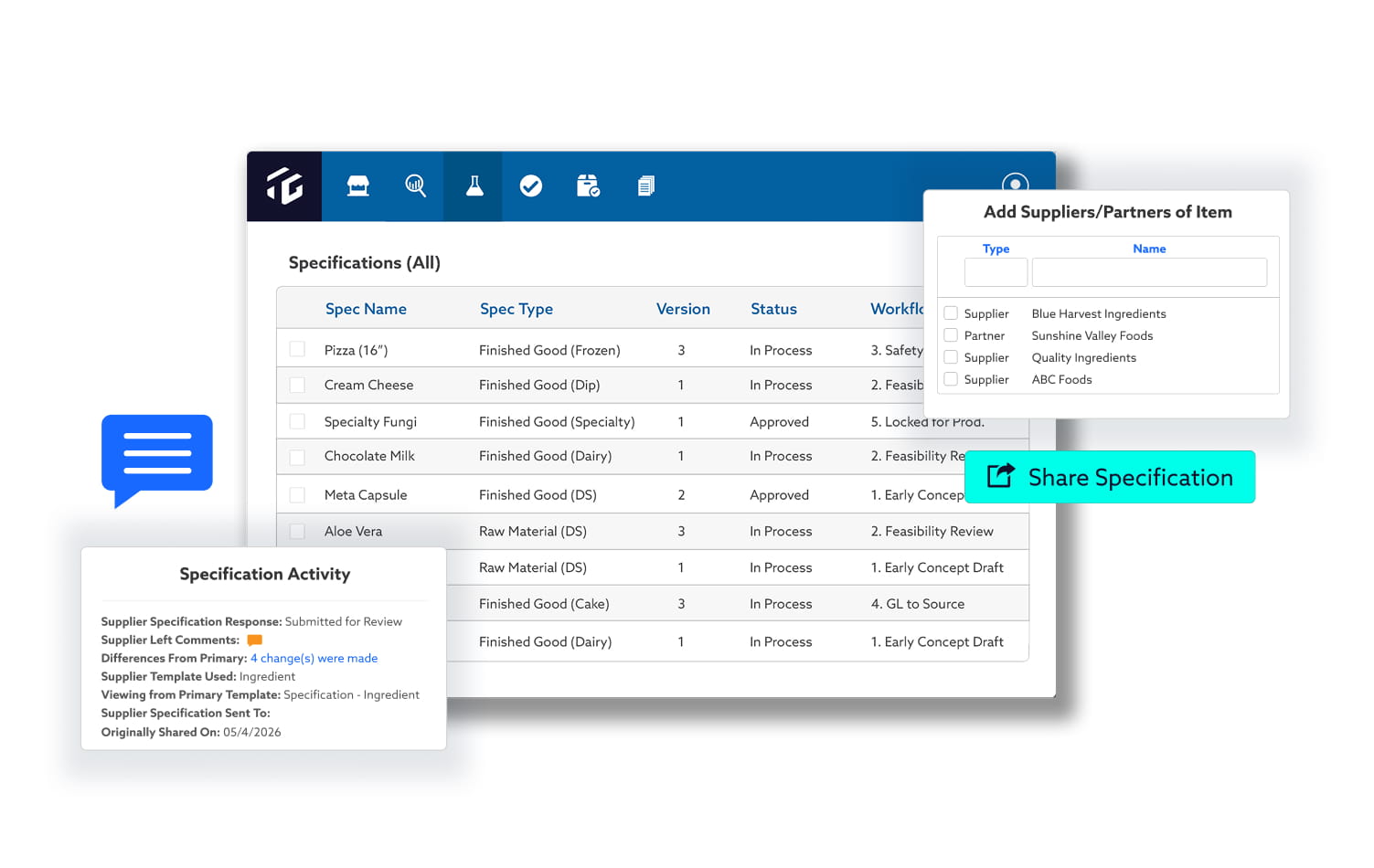Click the Finished Good (Frozen) cell
1374x868 pixels.
tap(549, 350)
